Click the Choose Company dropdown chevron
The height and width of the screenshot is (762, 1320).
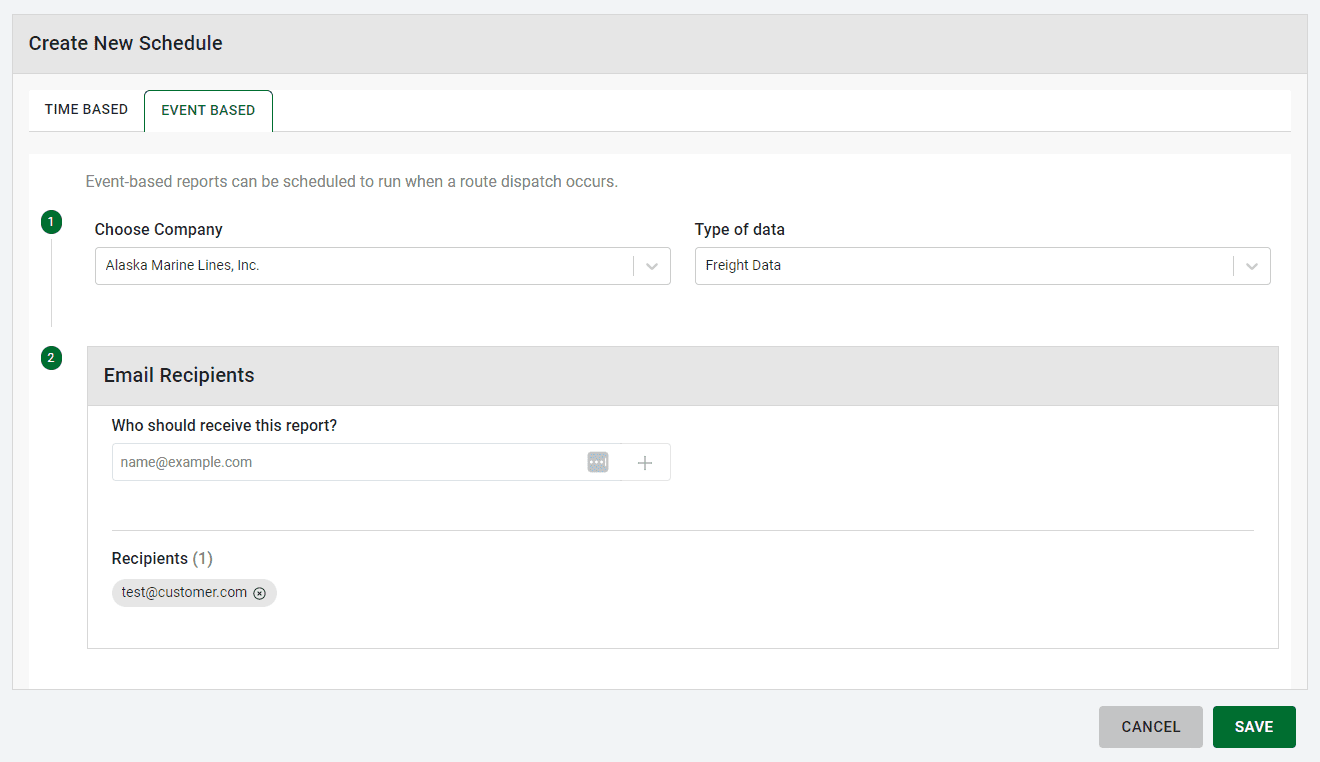coord(651,266)
